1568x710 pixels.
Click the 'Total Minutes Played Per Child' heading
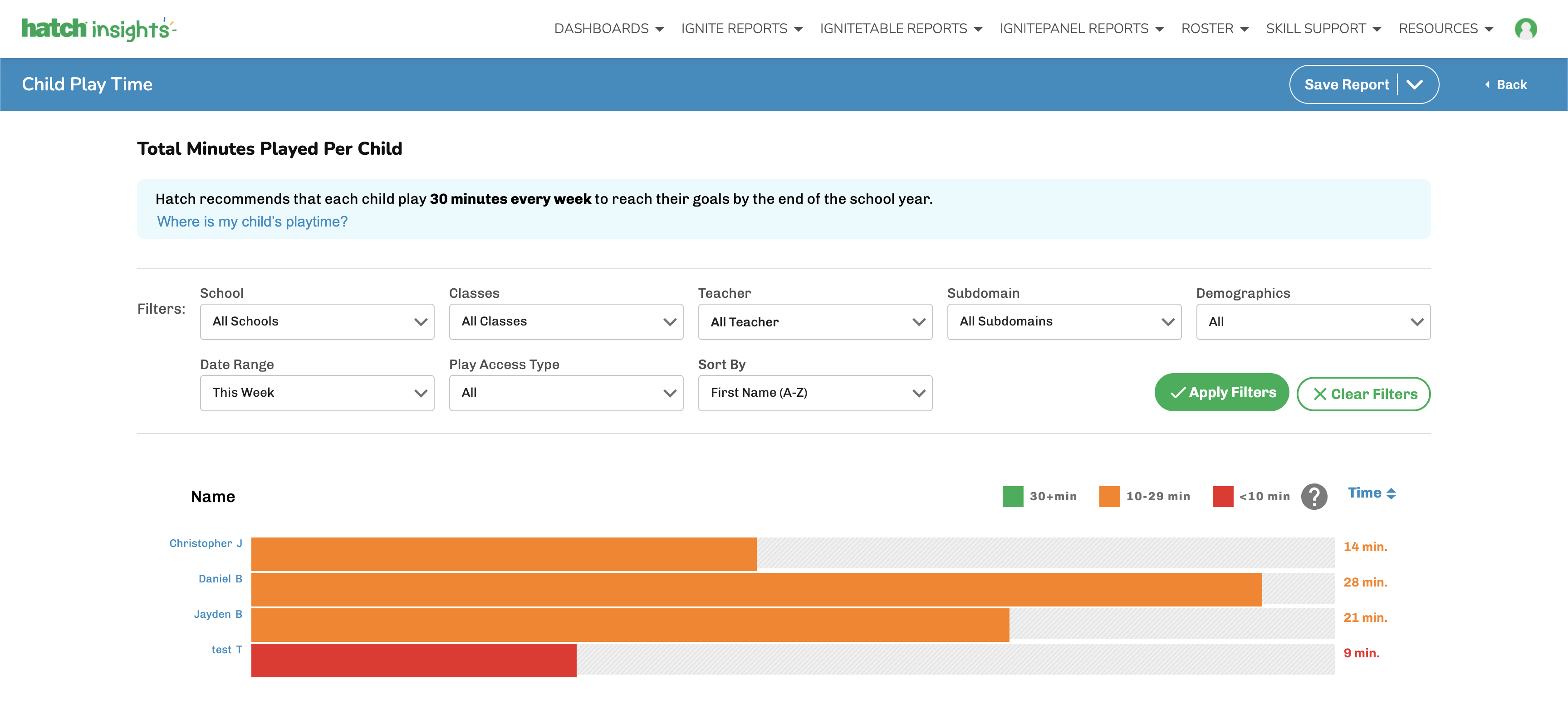pyautogui.click(x=269, y=148)
